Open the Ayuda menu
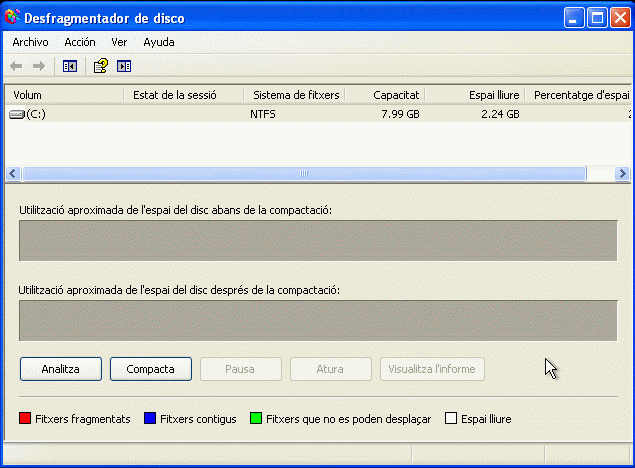This screenshot has width=635, height=468. click(x=158, y=42)
